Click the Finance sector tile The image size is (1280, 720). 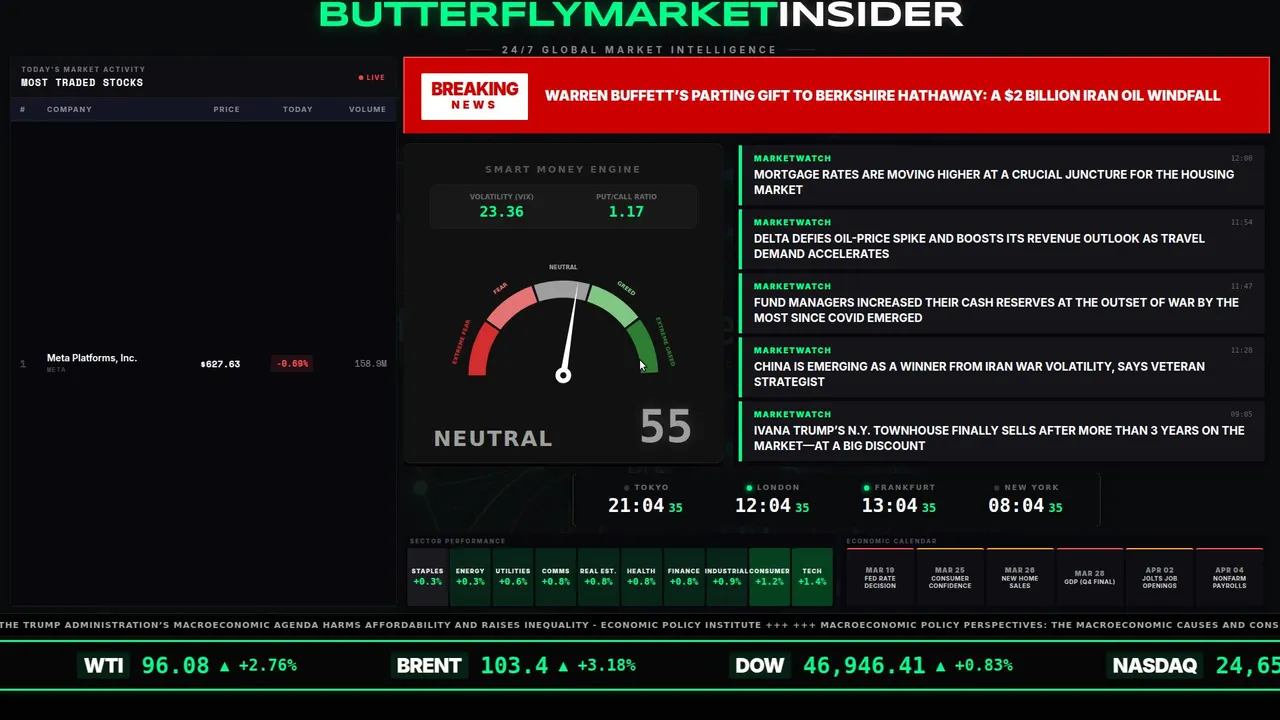point(684,577)
